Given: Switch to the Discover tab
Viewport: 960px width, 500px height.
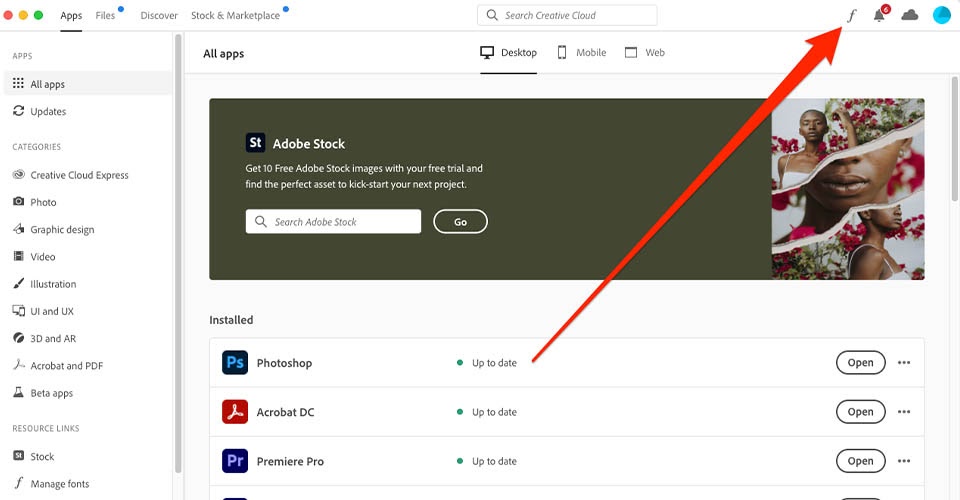Looking at the screenshot, I should click(x=159, y=15).
